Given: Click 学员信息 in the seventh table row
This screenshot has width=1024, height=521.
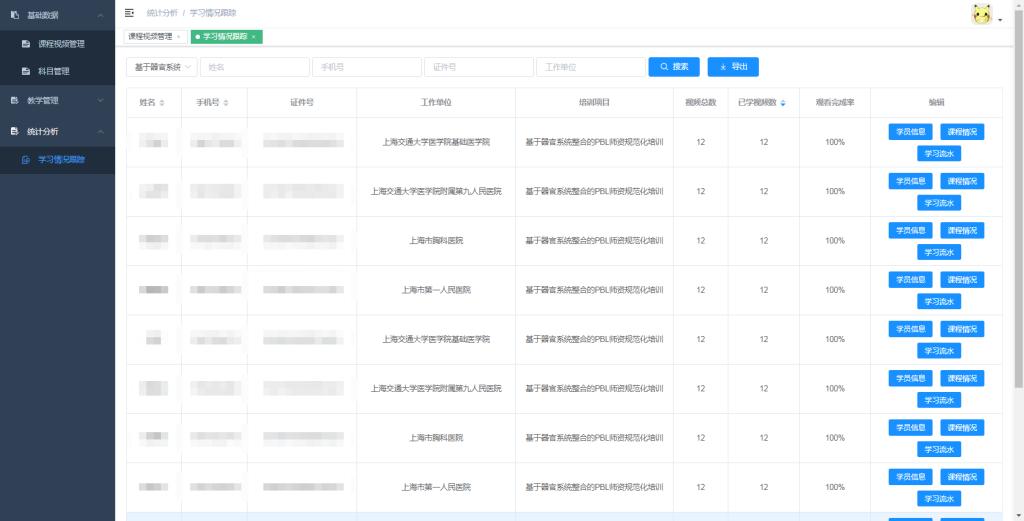Looking at the screenshot, I should [x=910, y=428].
